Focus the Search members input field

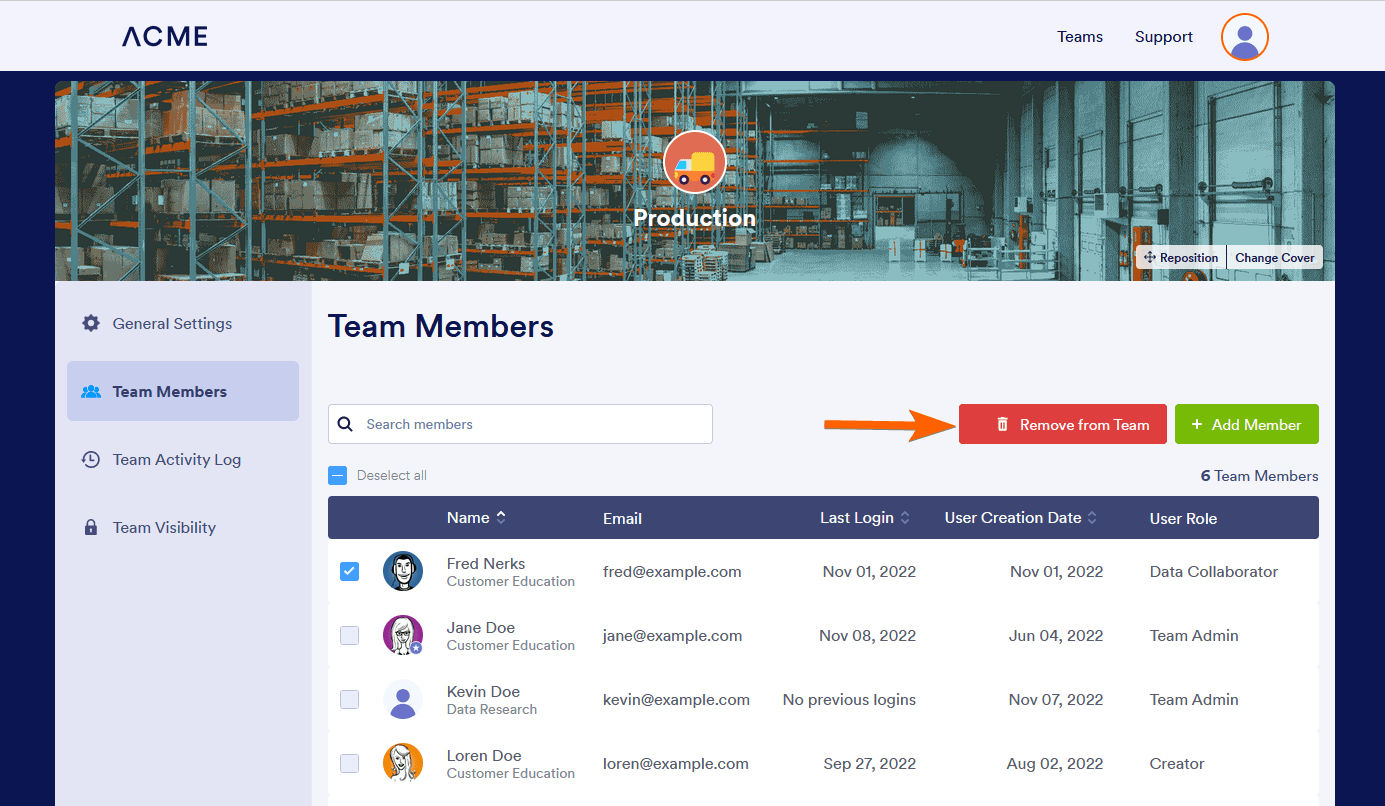(535, 424)
